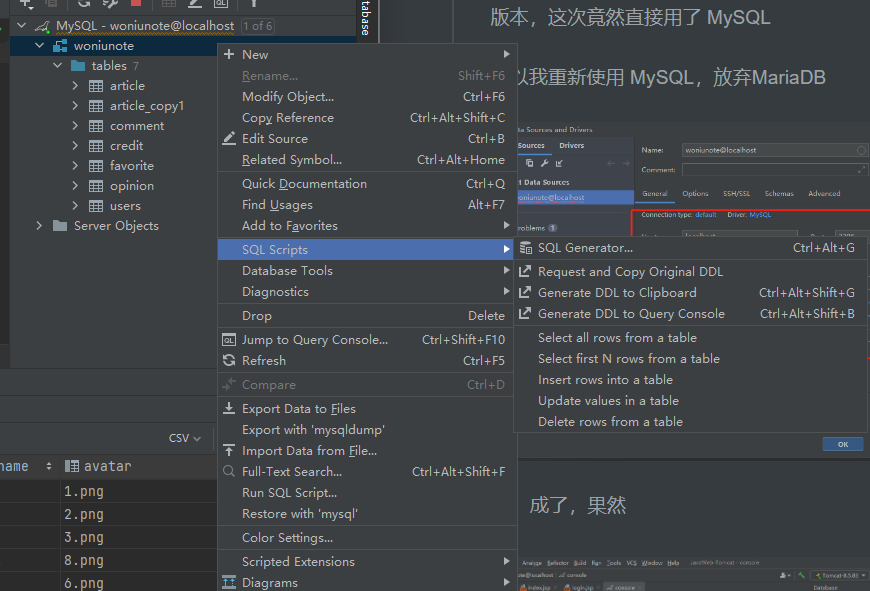Switch to the Drivers tab in the dialog
The image size is (870, 591).
pos(571,145)
